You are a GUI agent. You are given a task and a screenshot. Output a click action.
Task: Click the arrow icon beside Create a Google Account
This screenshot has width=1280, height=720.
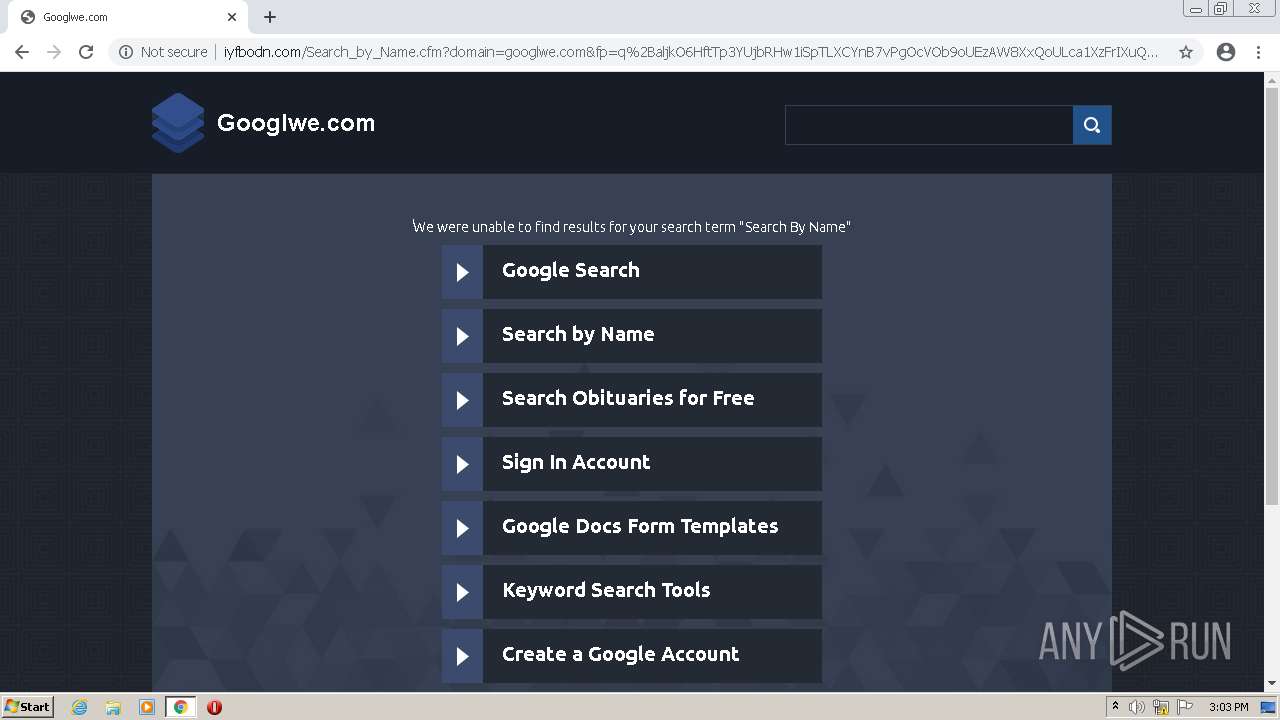coord(462,656)
